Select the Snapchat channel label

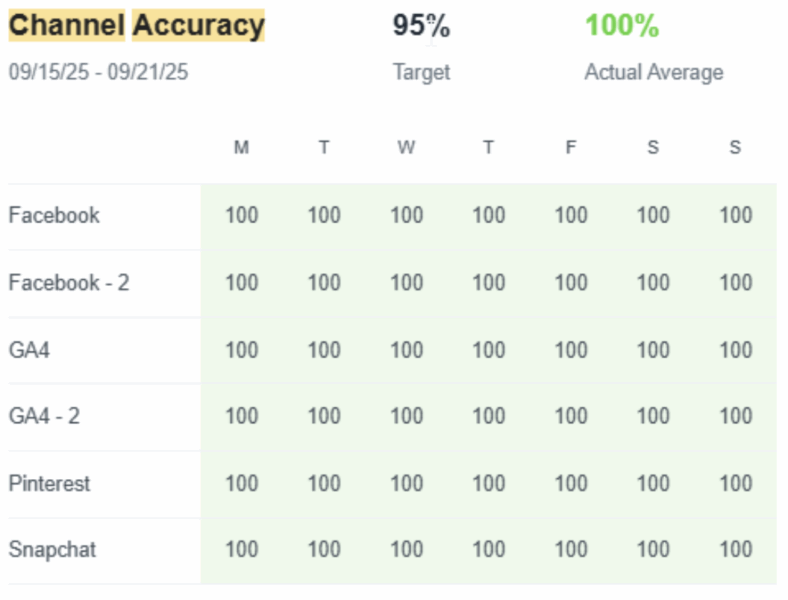[52, 549]
